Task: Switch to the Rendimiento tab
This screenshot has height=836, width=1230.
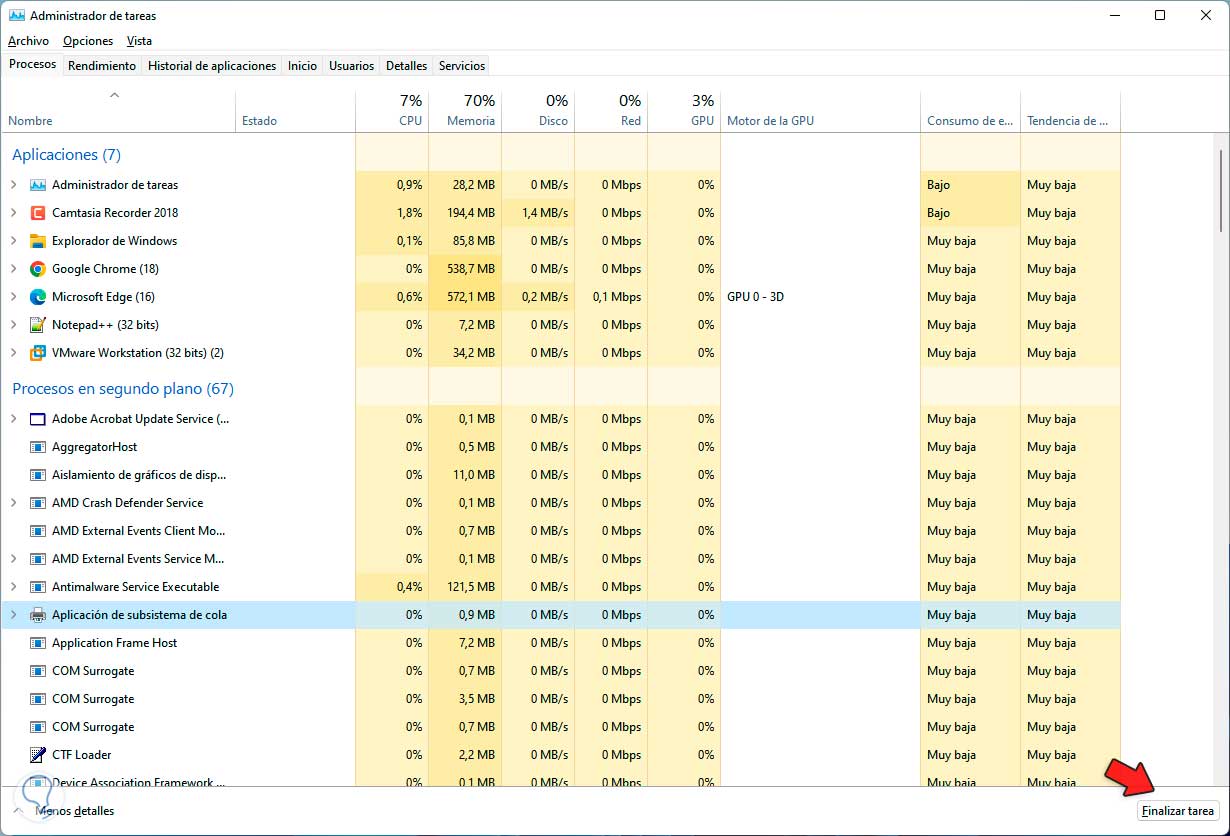Action: [x=102, y=66]
